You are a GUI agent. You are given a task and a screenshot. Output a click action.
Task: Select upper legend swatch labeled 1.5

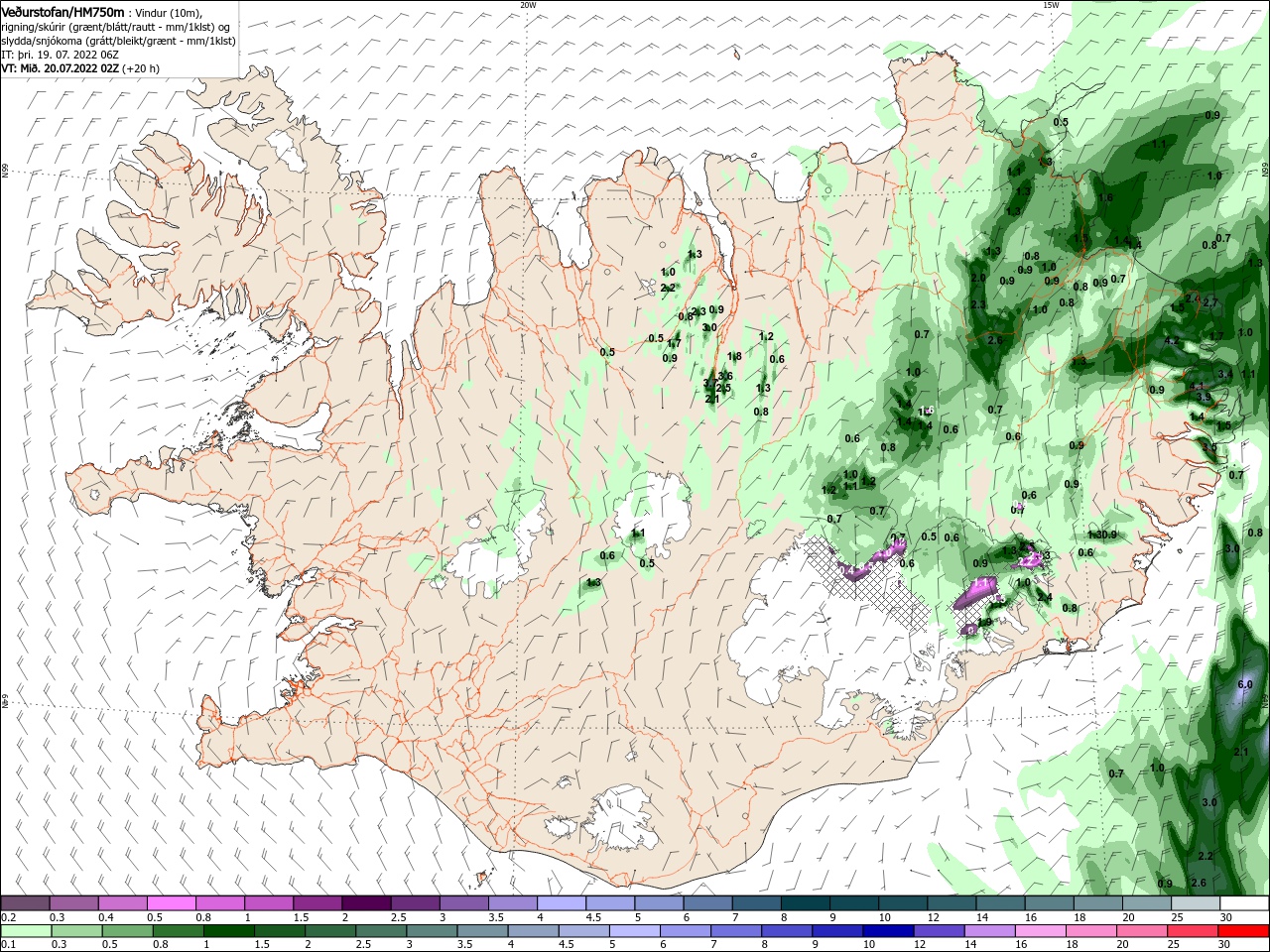[317, 903]
